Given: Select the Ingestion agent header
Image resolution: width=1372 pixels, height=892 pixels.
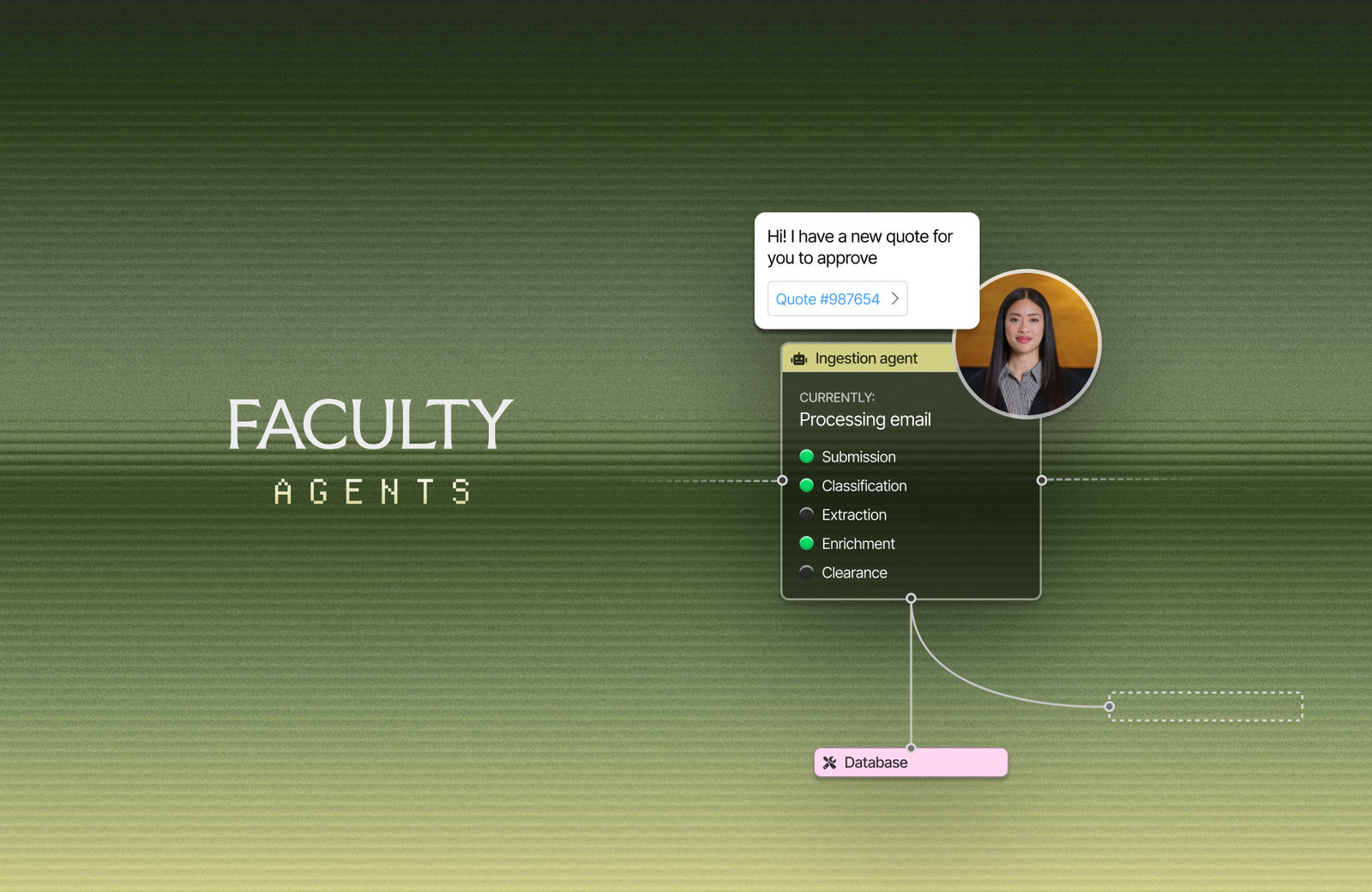Looking at the screenshot, I should [x=870, y=359].
